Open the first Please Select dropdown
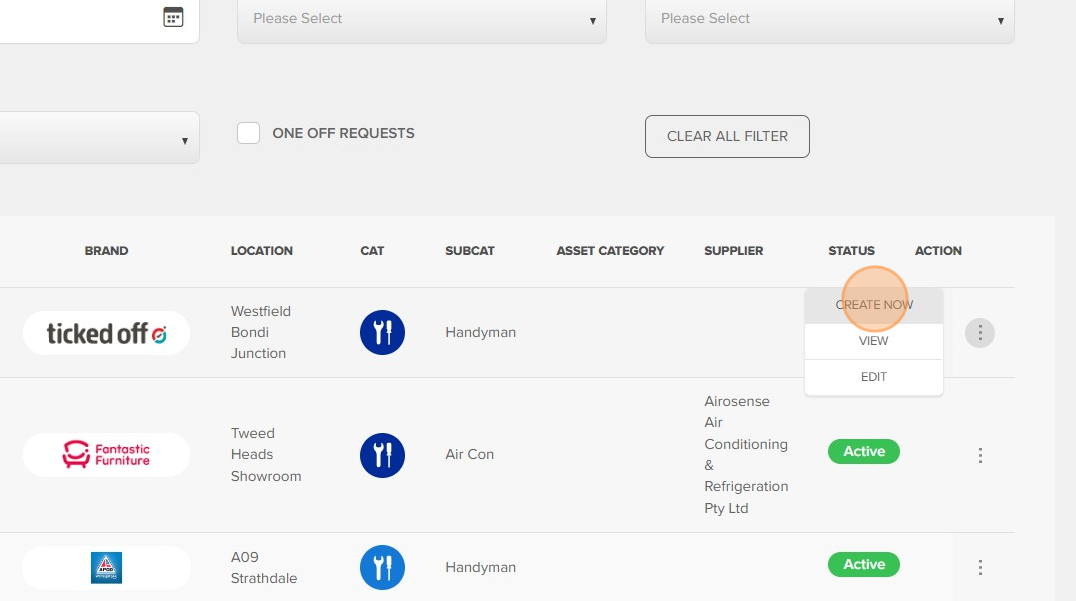 pyautogui.click(x=421, y=19)
